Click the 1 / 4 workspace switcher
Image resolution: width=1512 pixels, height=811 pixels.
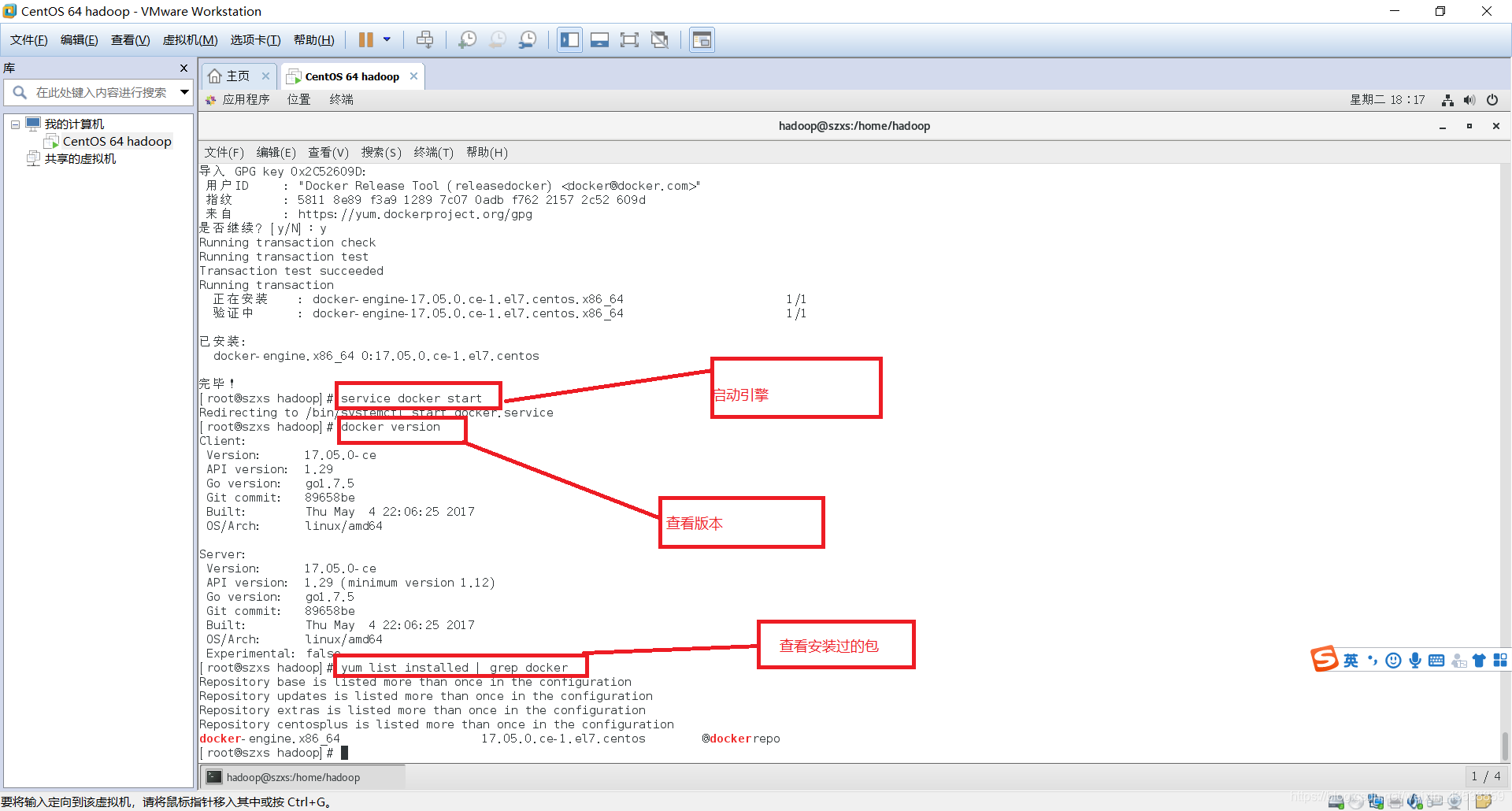[1486, 776]
